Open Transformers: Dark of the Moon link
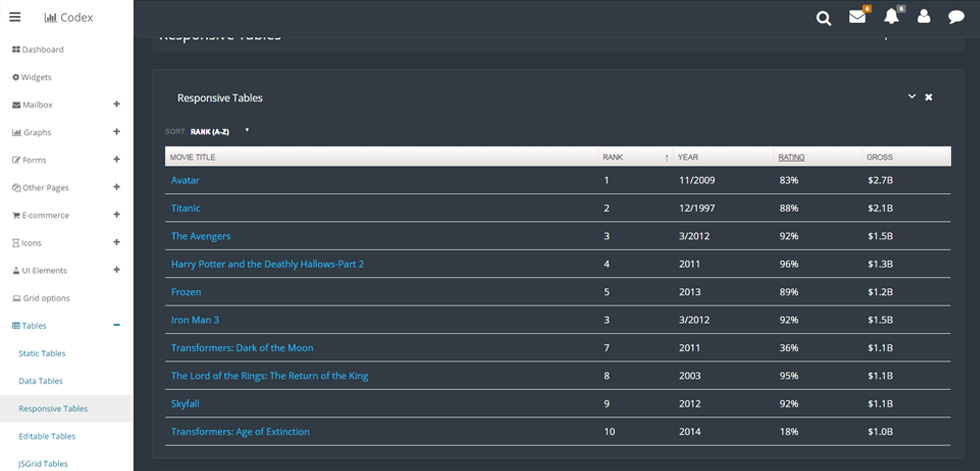 (x=242, y=347)
